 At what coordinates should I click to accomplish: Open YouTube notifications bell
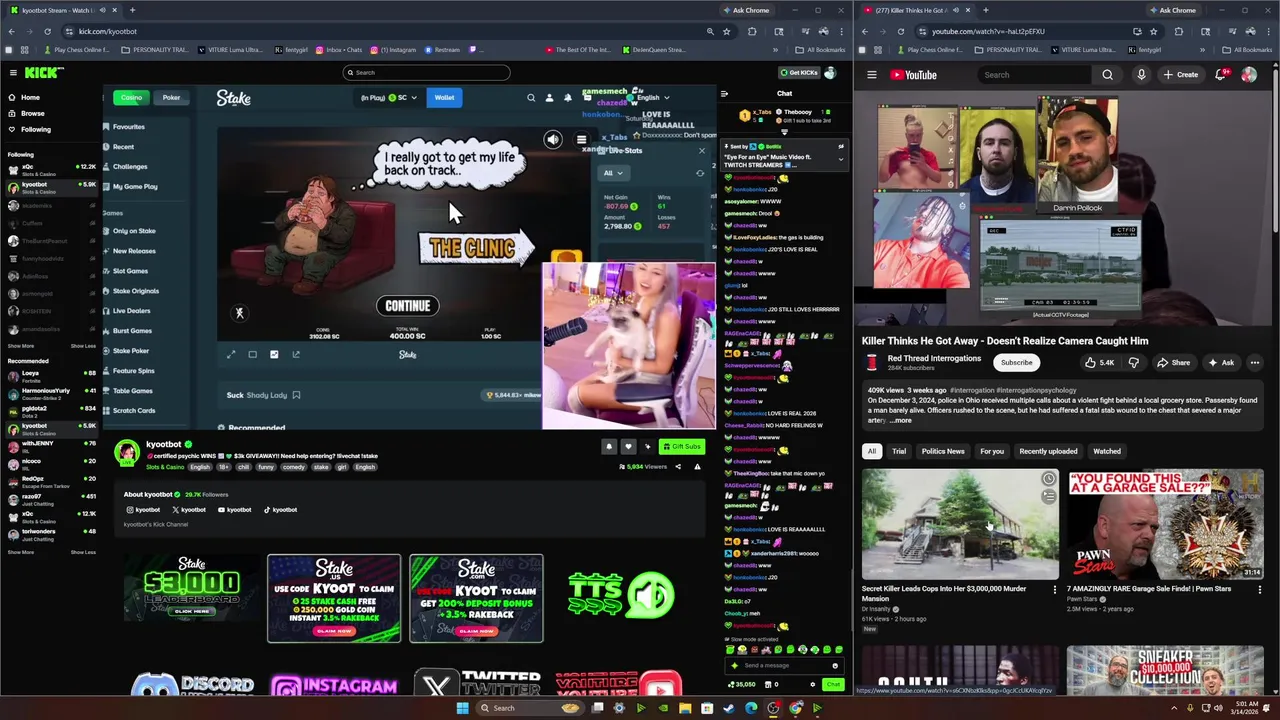point(1222,75)
